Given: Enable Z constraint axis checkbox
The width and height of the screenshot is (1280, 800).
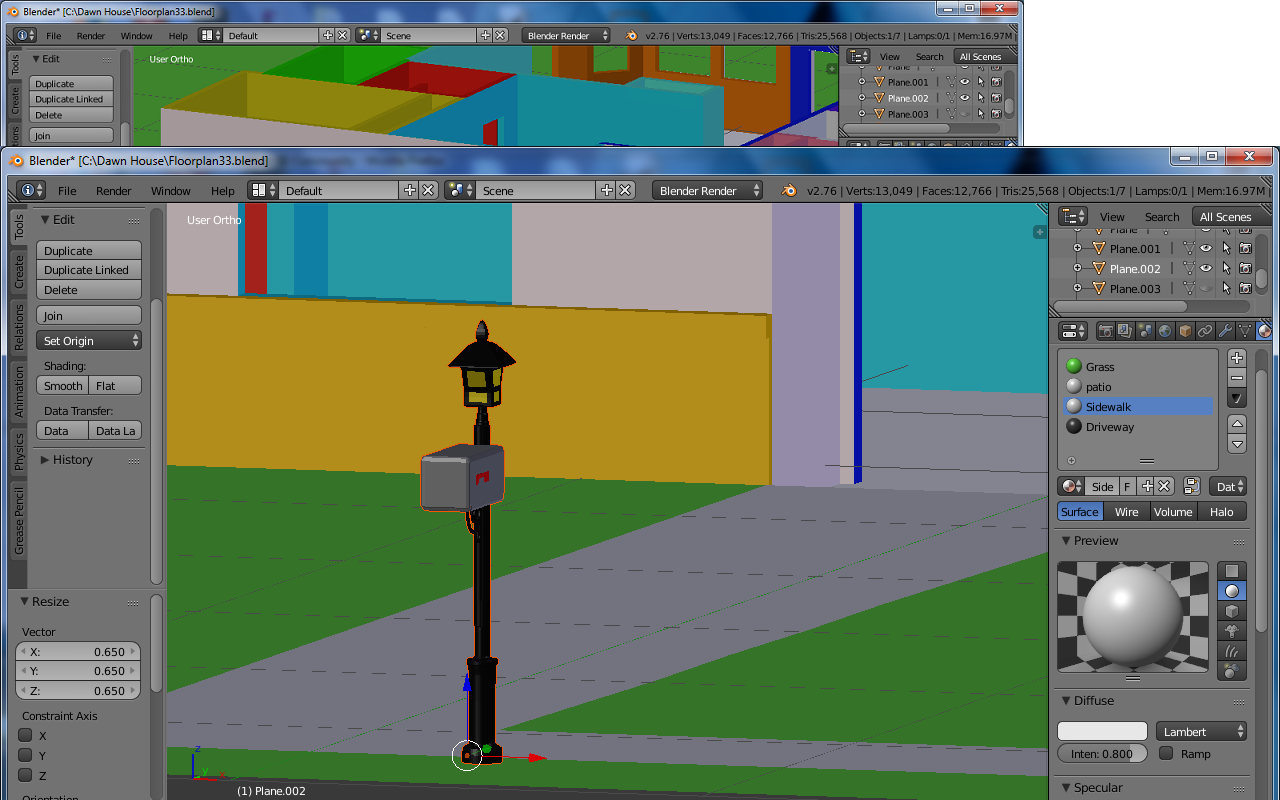Looking at the screenshot, I should (26, 775).
